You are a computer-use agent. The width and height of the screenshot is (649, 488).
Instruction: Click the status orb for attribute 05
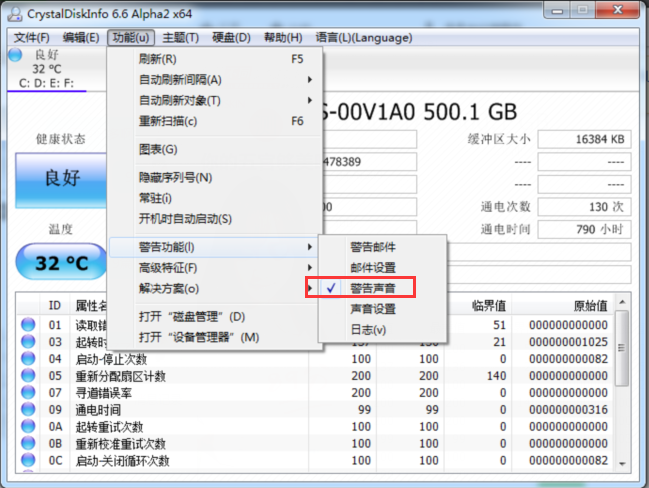pos(28,375)
